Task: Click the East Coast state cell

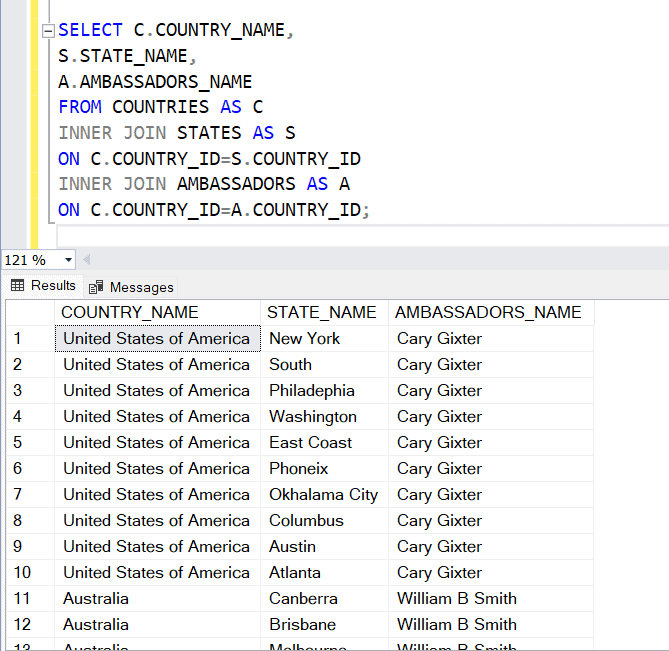Action: (324, 443)
